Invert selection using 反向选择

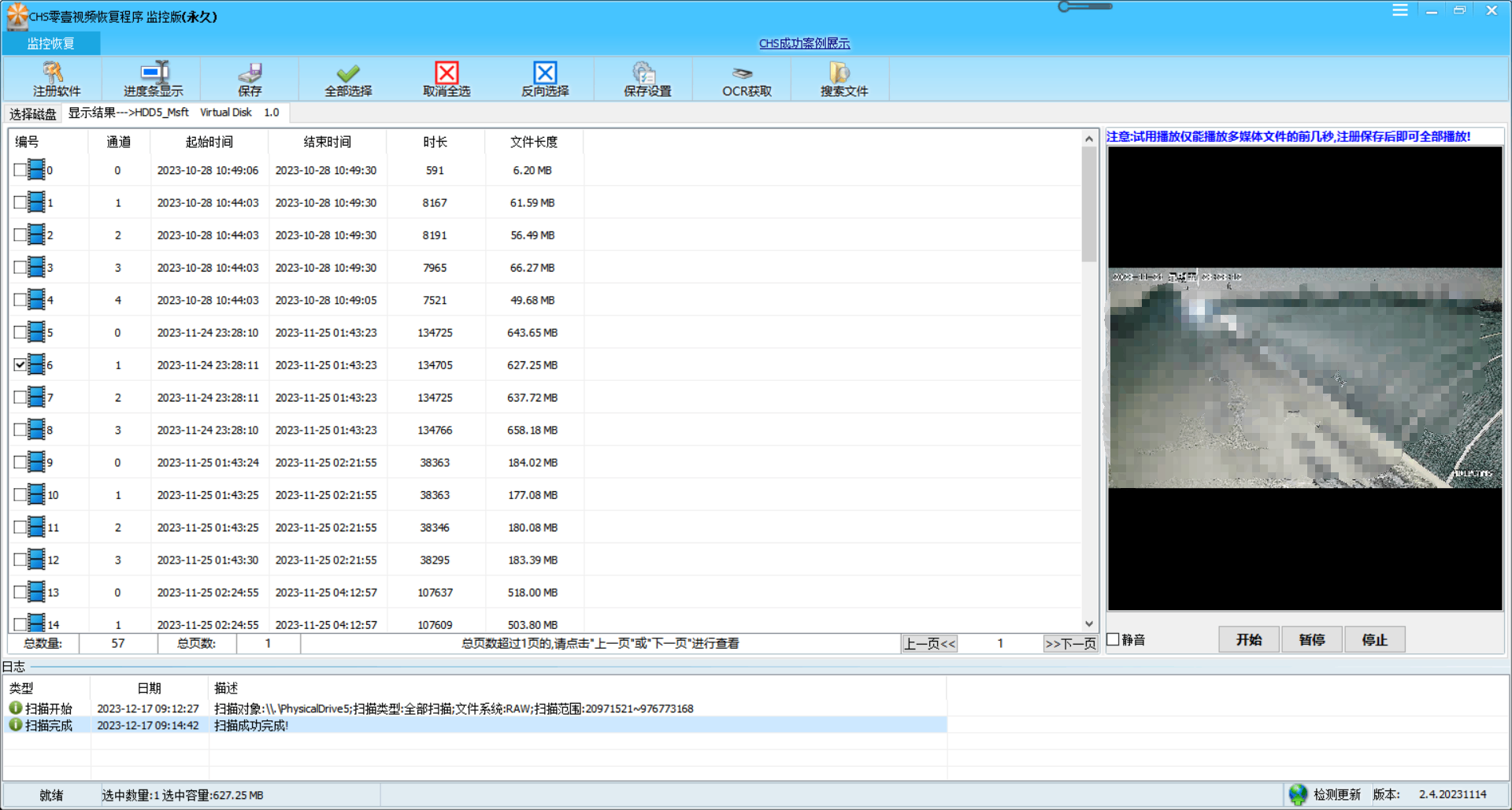[545, 79]
